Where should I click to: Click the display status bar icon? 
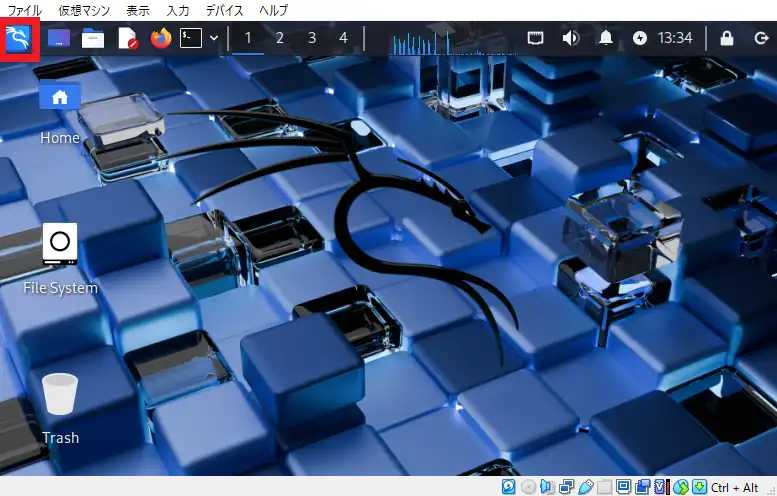point(623,487)
